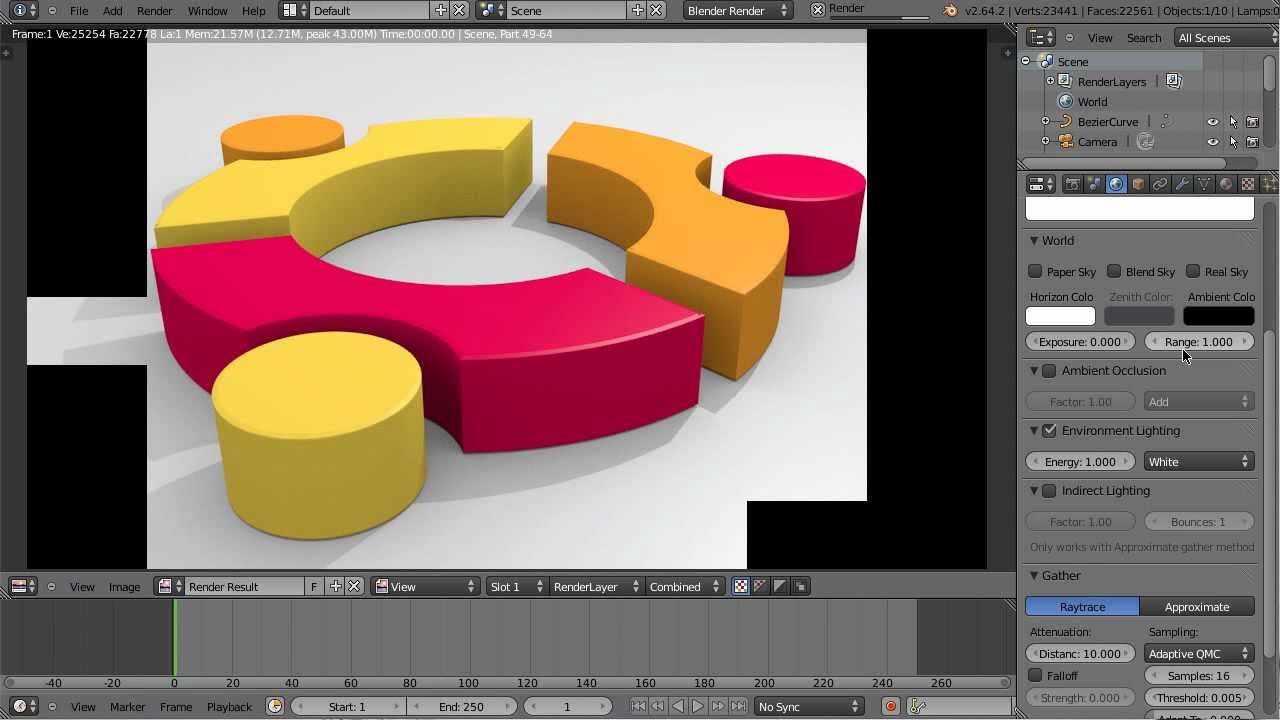The height and width of the screenshot is (720, 1280).
Task: Unlink the Render Result image
Action: coord(354,586)
